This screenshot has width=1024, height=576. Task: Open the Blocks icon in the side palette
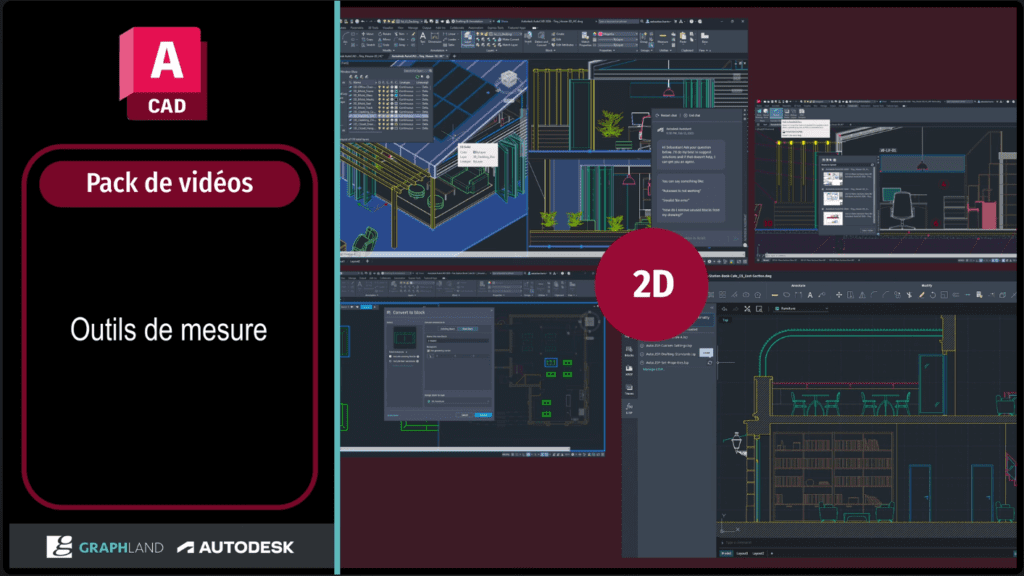point(629,348)
